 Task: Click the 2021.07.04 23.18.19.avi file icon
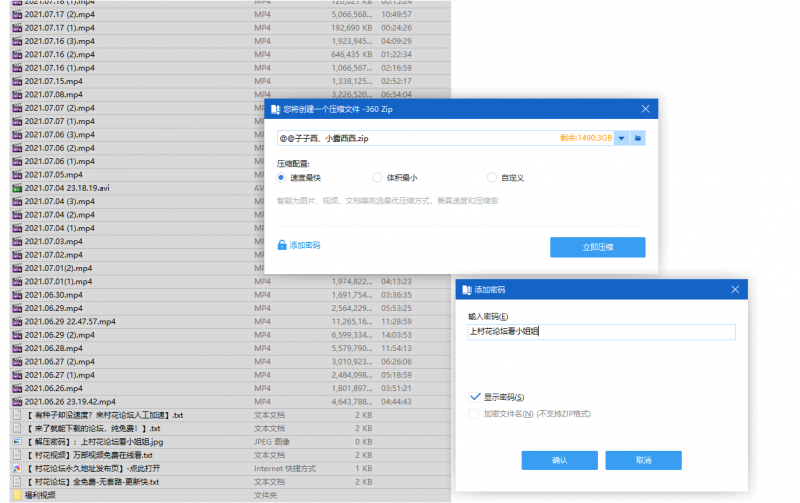(17, 187)
